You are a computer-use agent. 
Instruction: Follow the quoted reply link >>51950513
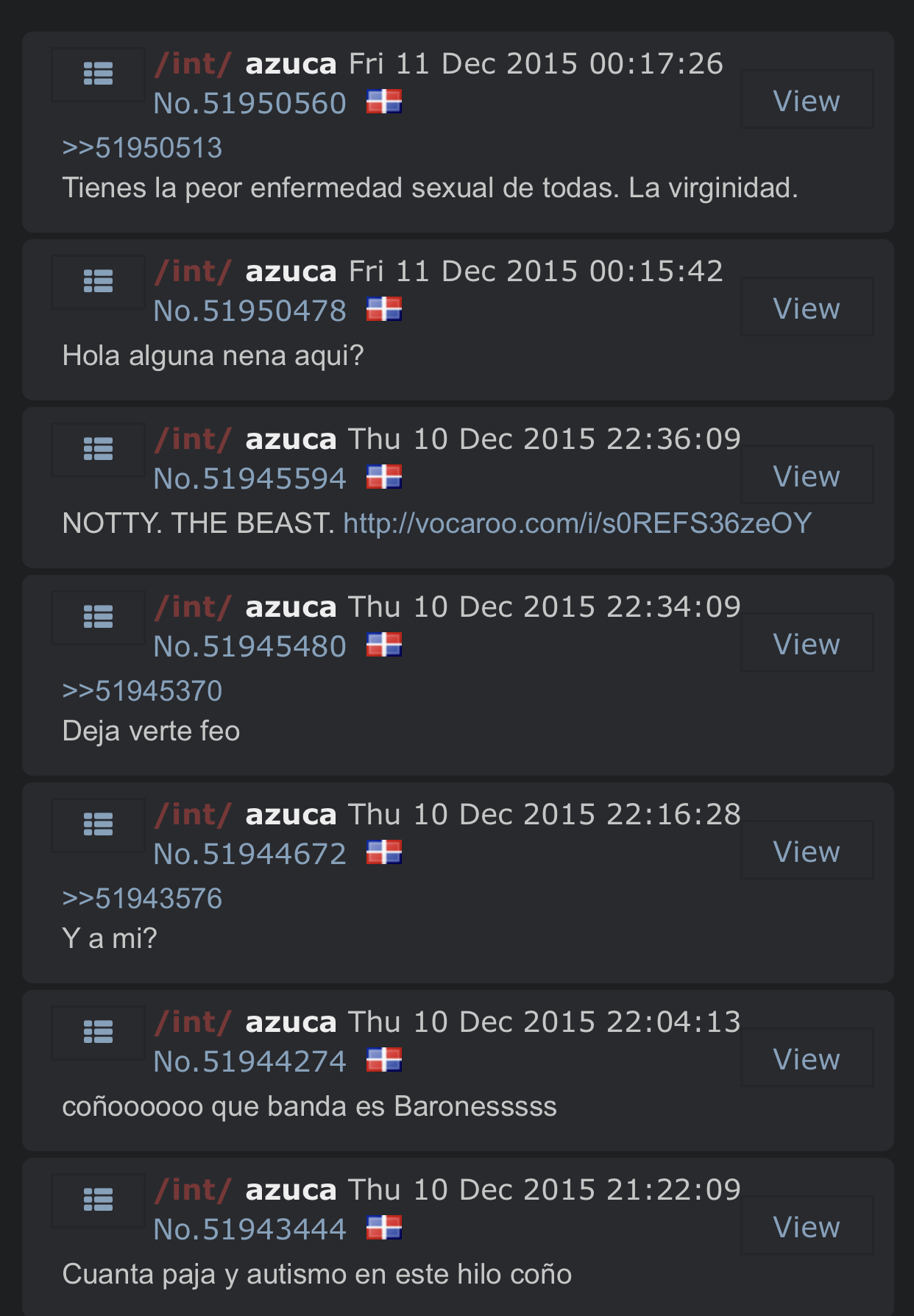coord(142,148)
